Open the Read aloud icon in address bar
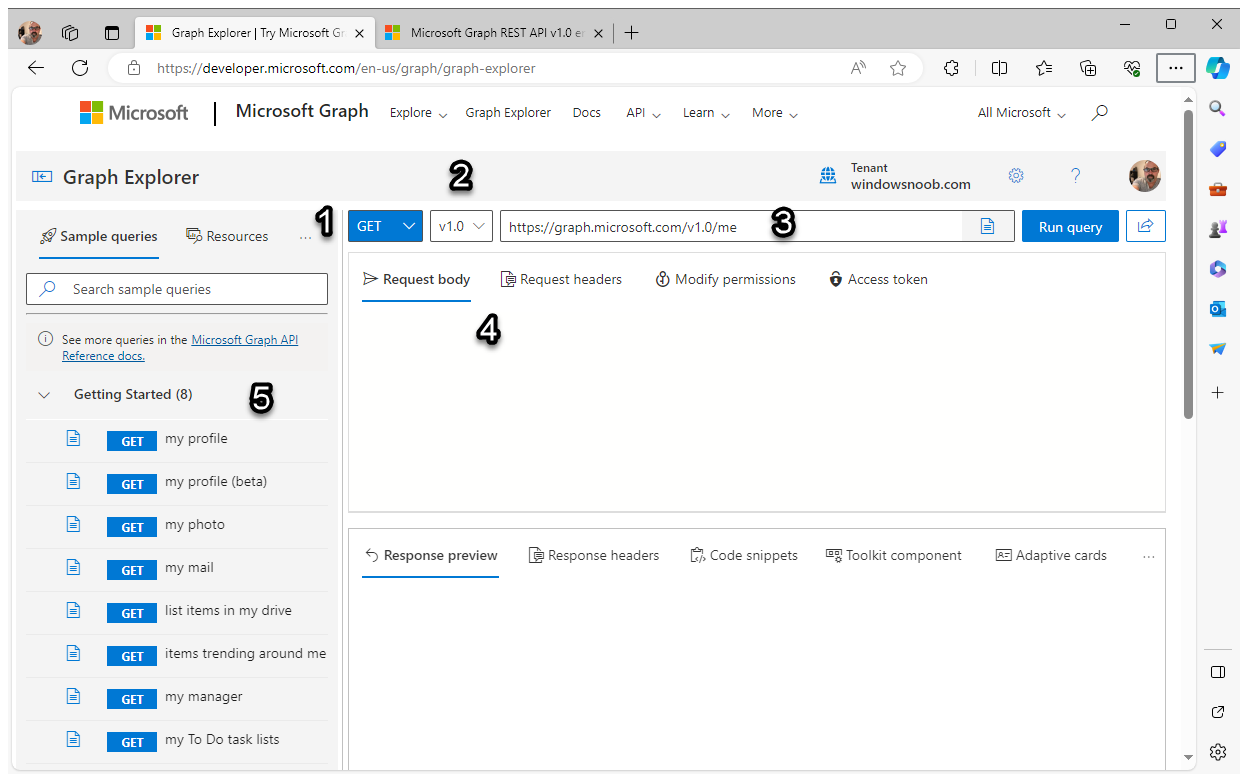 click(x=858, y=68)
